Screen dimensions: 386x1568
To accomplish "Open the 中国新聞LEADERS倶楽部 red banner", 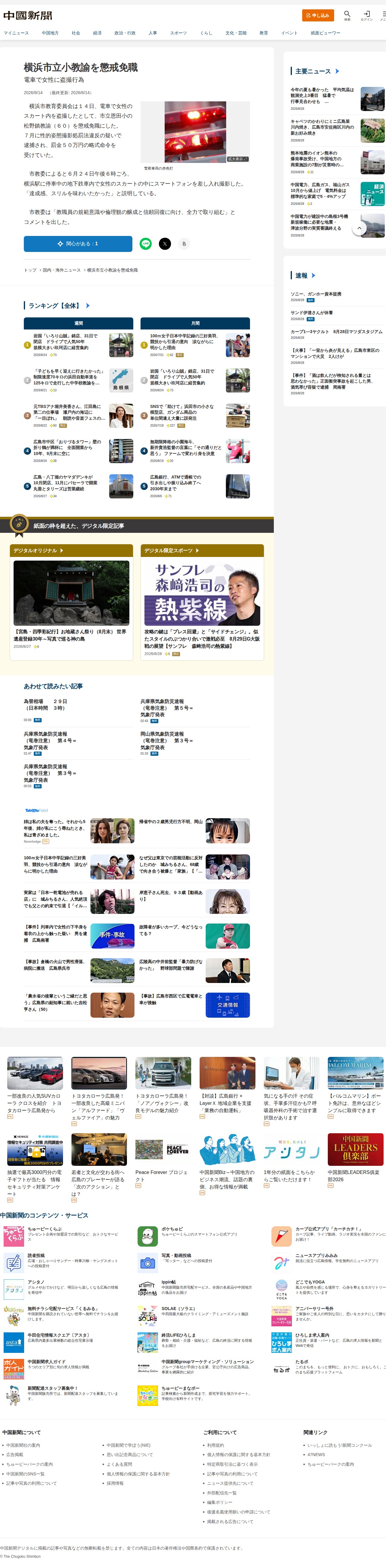I will coord(356,1149).
